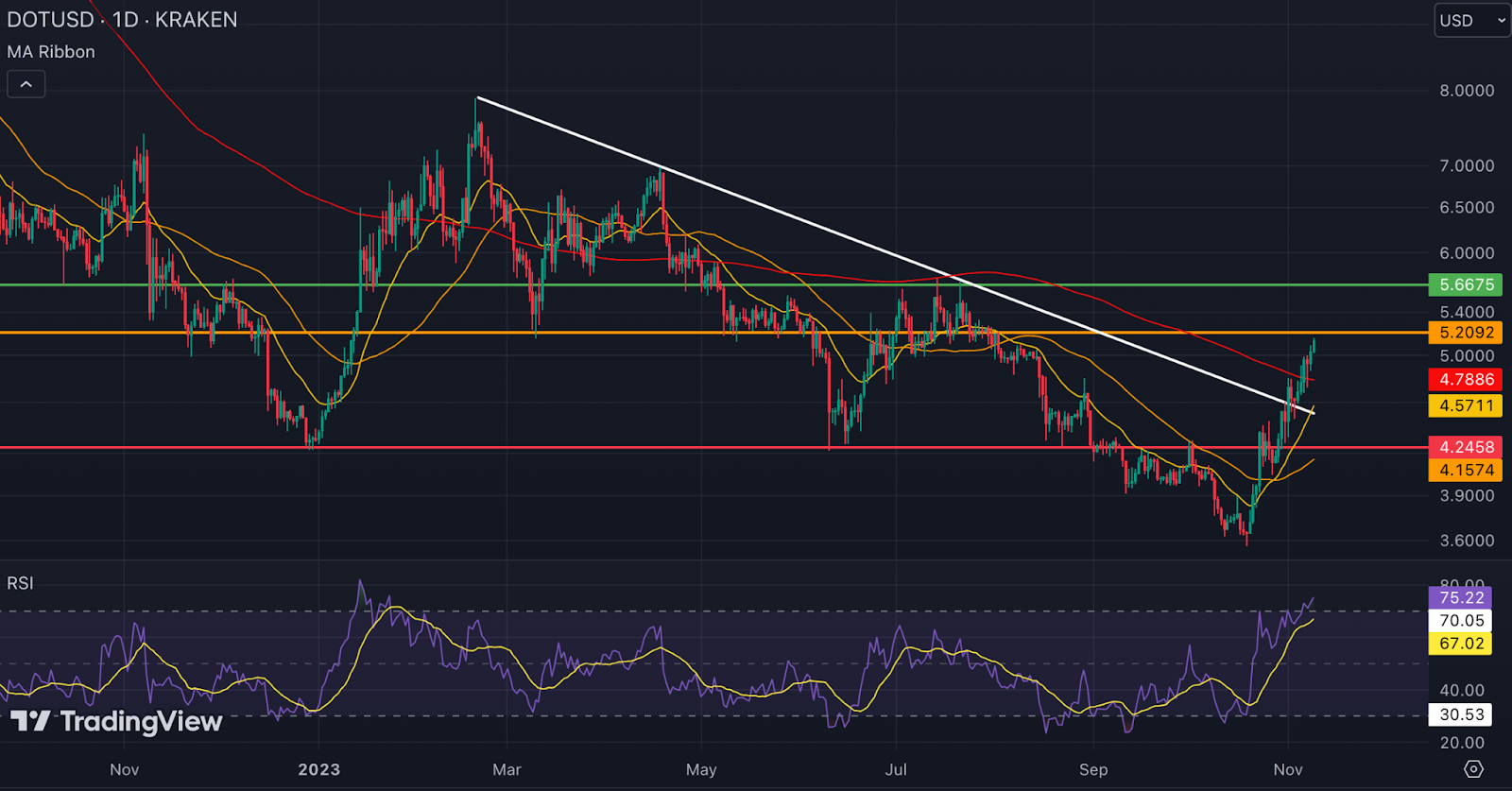1512x791 pixels.
Task: Click the 8.0000 price scale tick
Action: click(x=1467, y=91)
